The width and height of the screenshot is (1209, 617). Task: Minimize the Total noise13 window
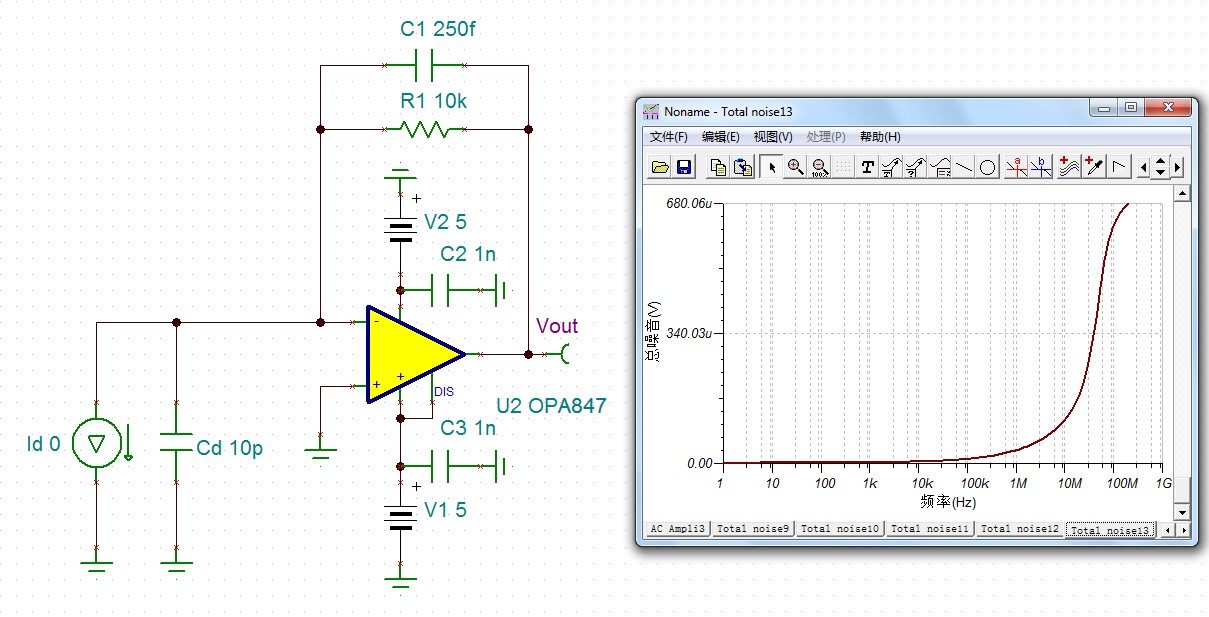point(1104,107)
